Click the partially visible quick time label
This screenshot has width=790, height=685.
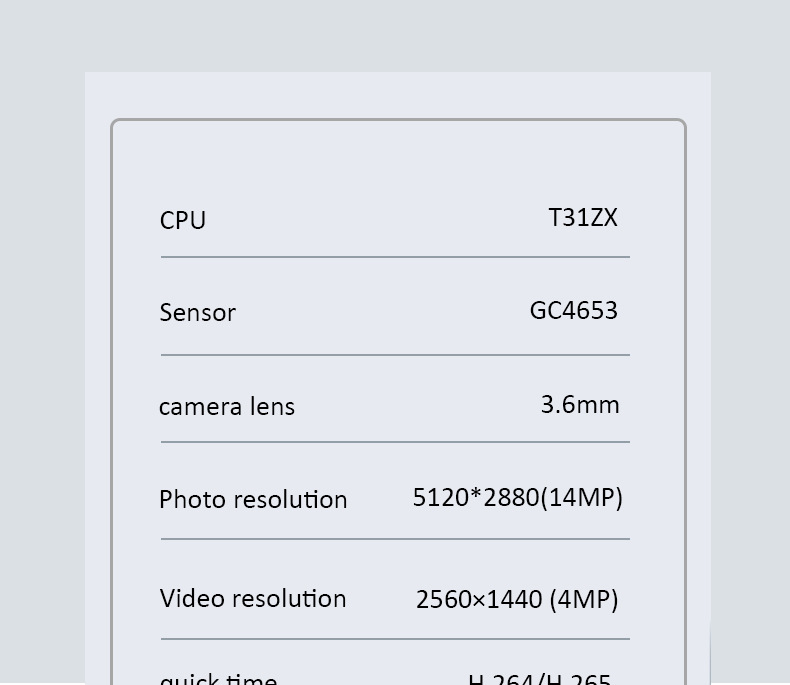(218, 678)
